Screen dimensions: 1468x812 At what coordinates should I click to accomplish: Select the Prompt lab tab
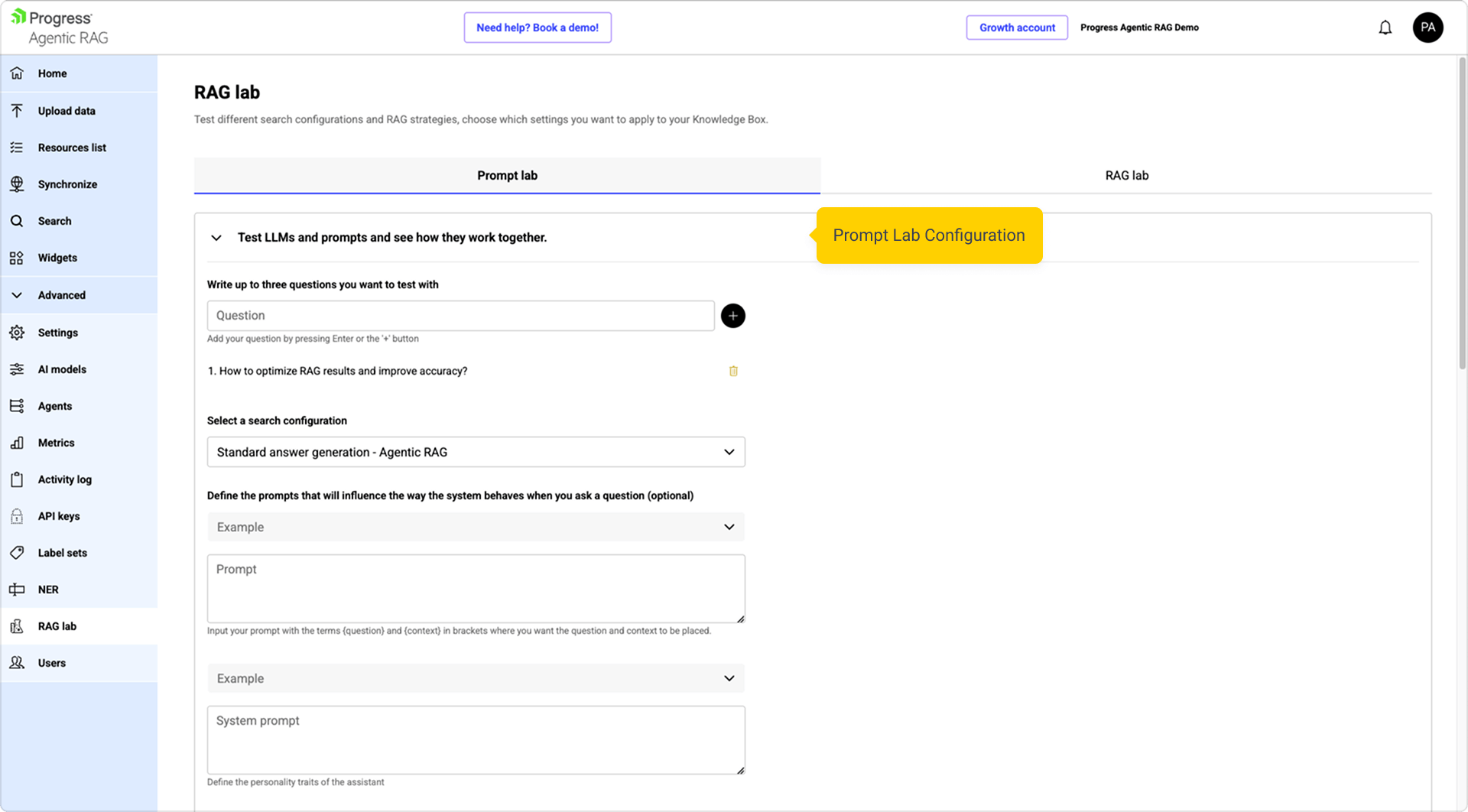(507, 176)
